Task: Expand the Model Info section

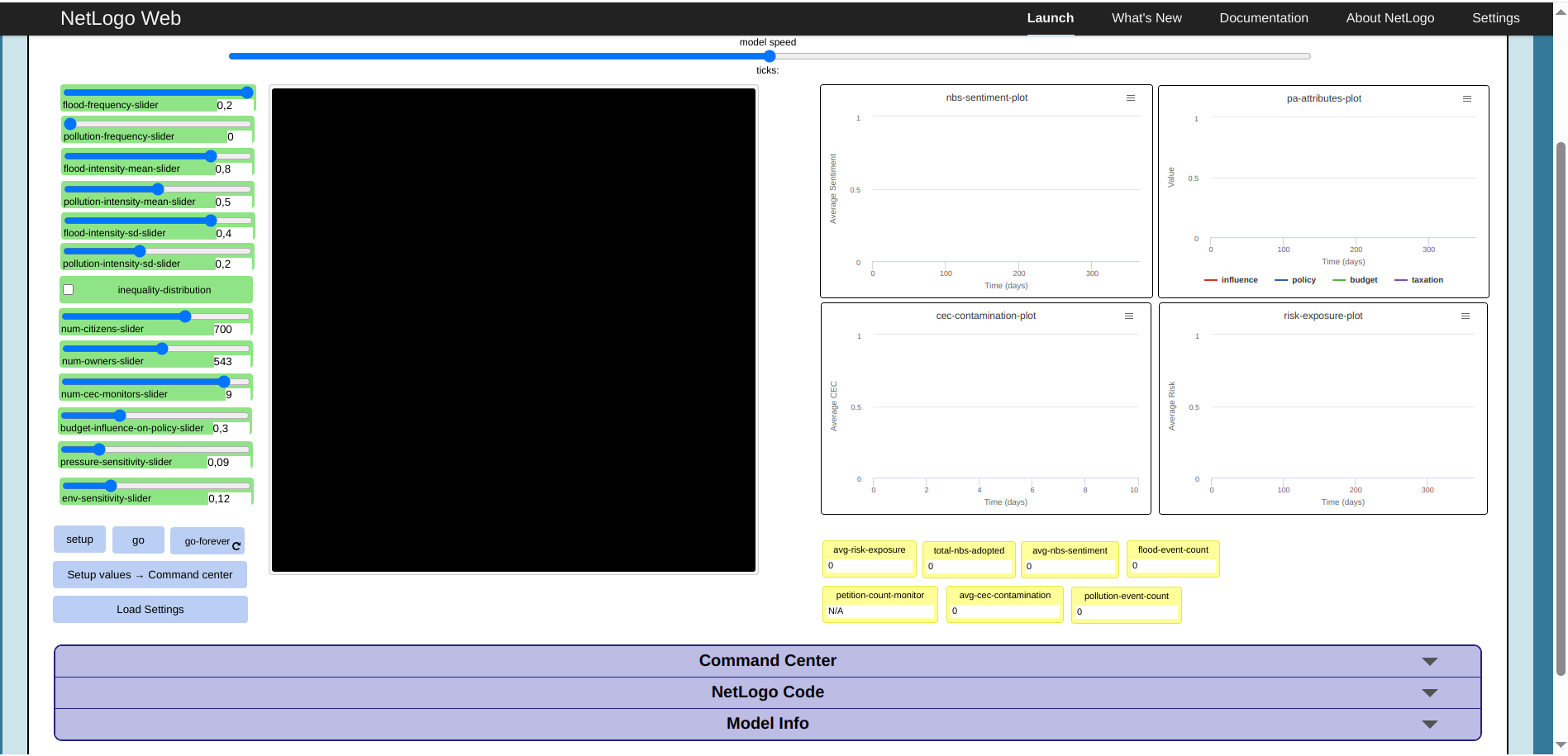Action: click(1428, 724)
